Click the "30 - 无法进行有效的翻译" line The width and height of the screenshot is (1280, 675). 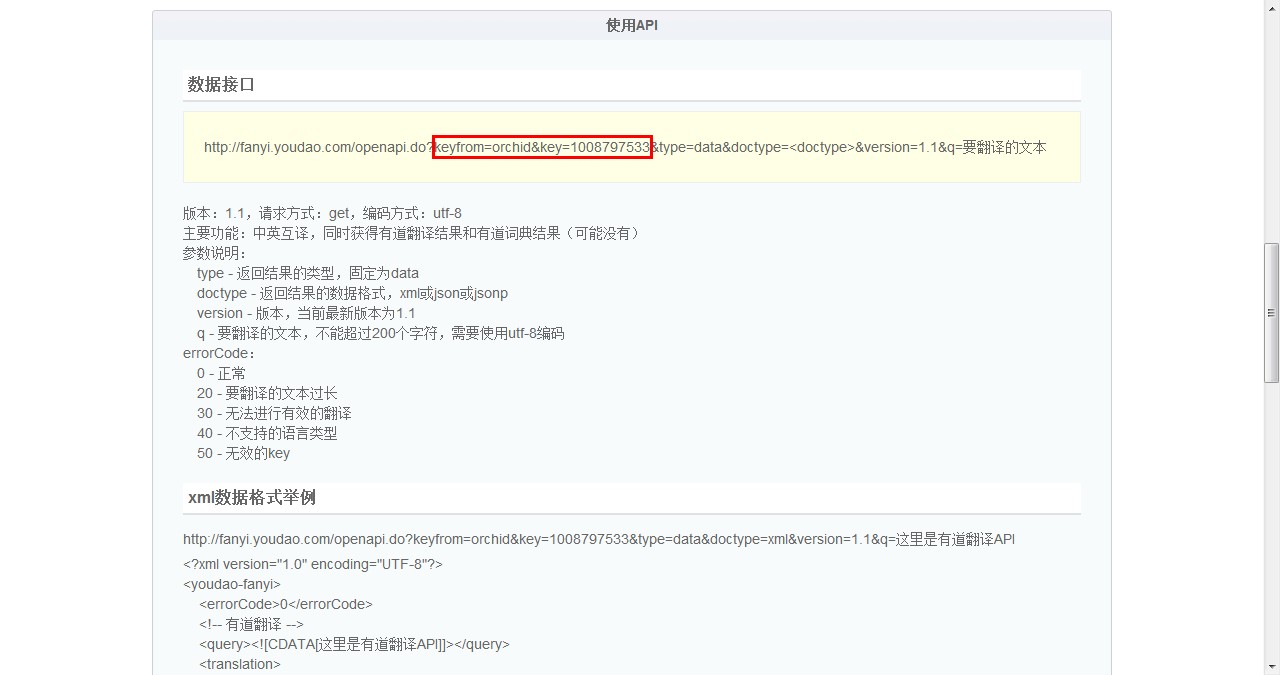coord(274,413)
